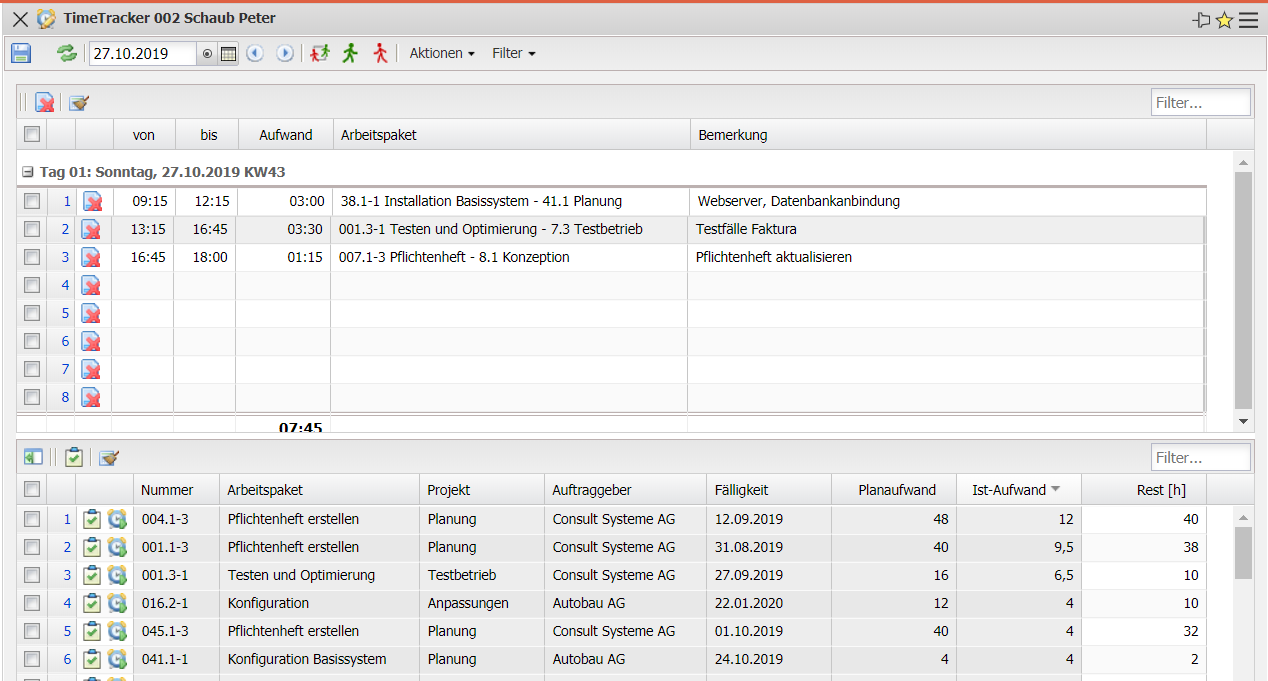Delete row 2 time entry
Image resolution: width=1268 pixels, height=681 pixels.
91,230
